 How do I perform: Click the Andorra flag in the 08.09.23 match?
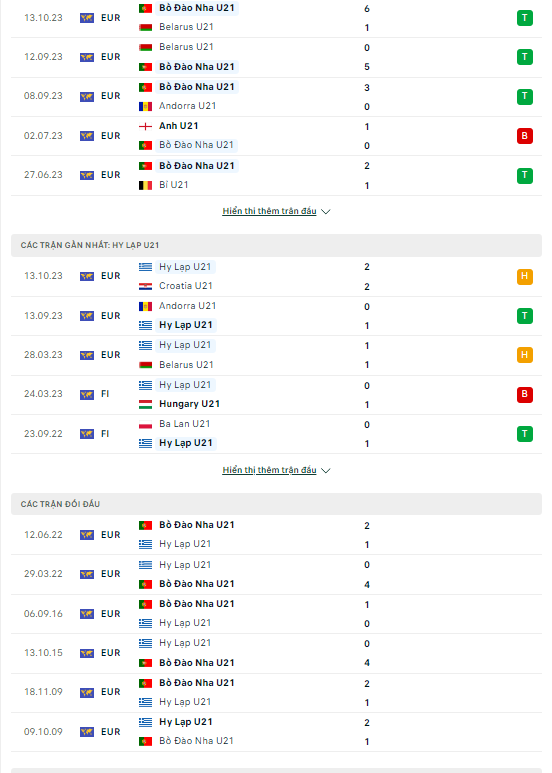[145, 106]
